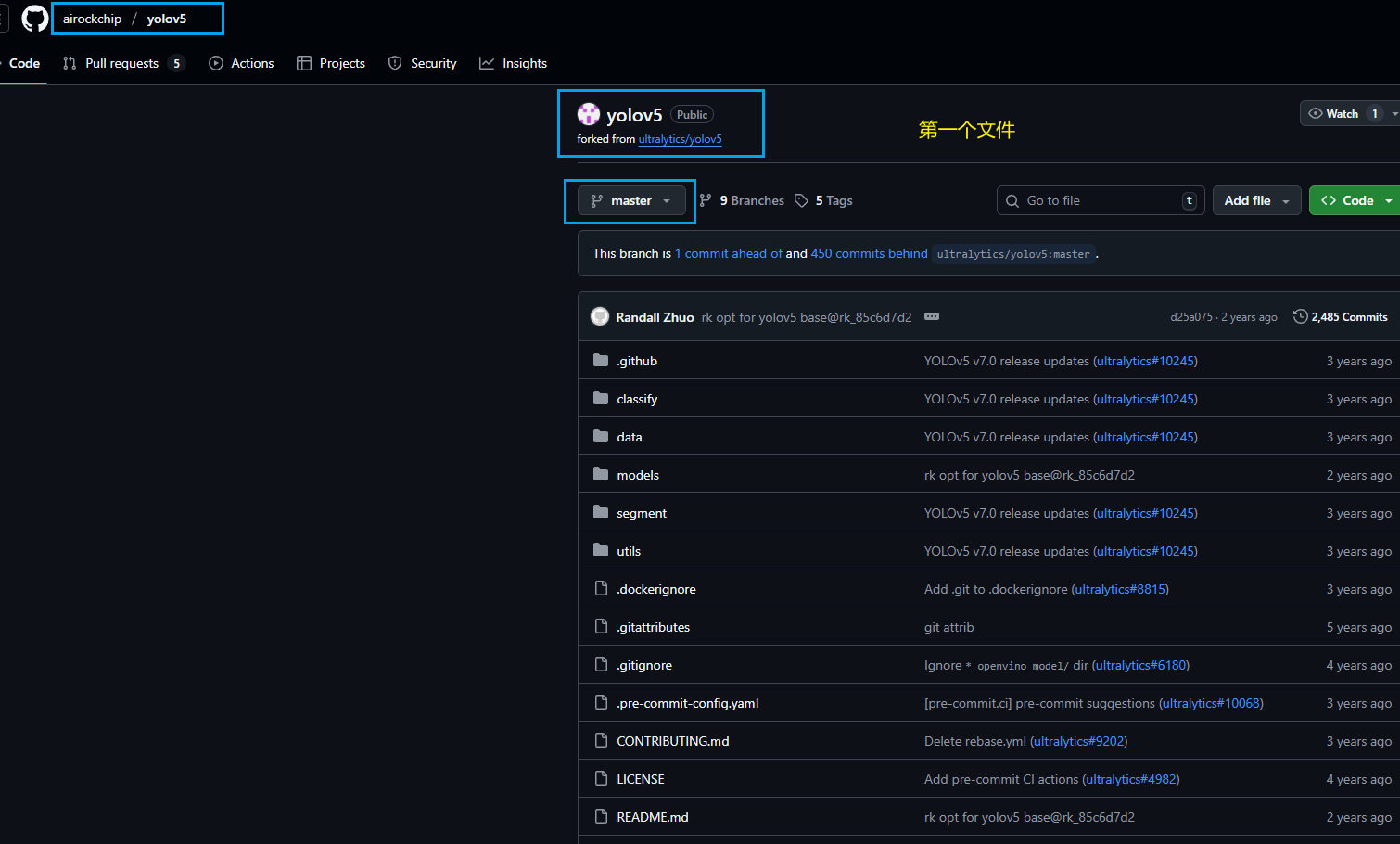The image size is (1400, 844).
Task: Open the latest commit message 'rk opt for yolov5'
Action: (807, 317)
